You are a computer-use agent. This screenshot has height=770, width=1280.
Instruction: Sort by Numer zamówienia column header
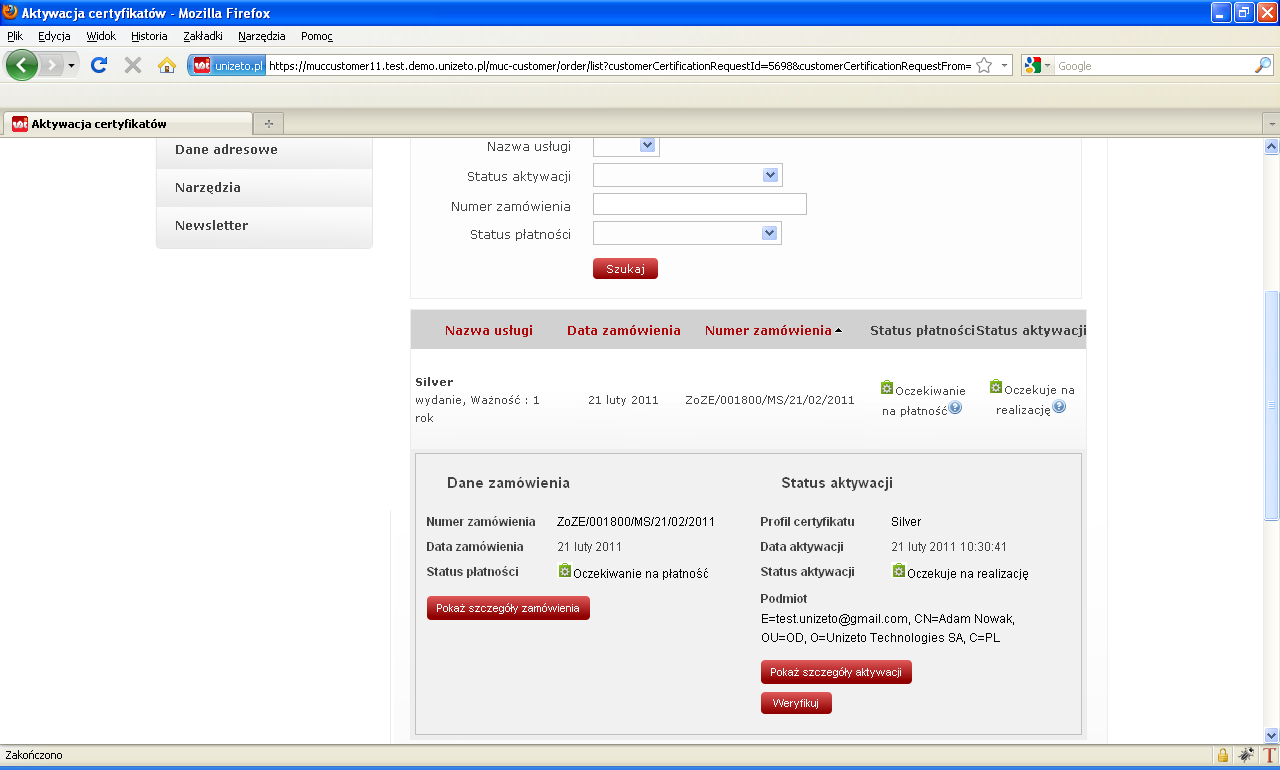pos(768,330)
